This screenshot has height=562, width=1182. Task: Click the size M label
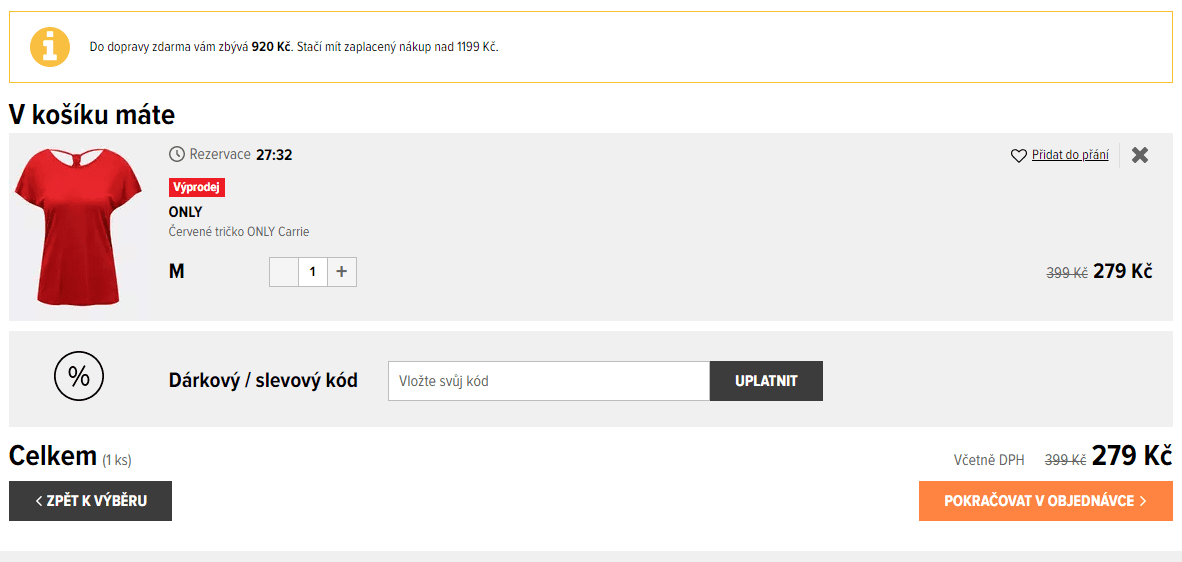pyautogui.click(x=176, y=272)
